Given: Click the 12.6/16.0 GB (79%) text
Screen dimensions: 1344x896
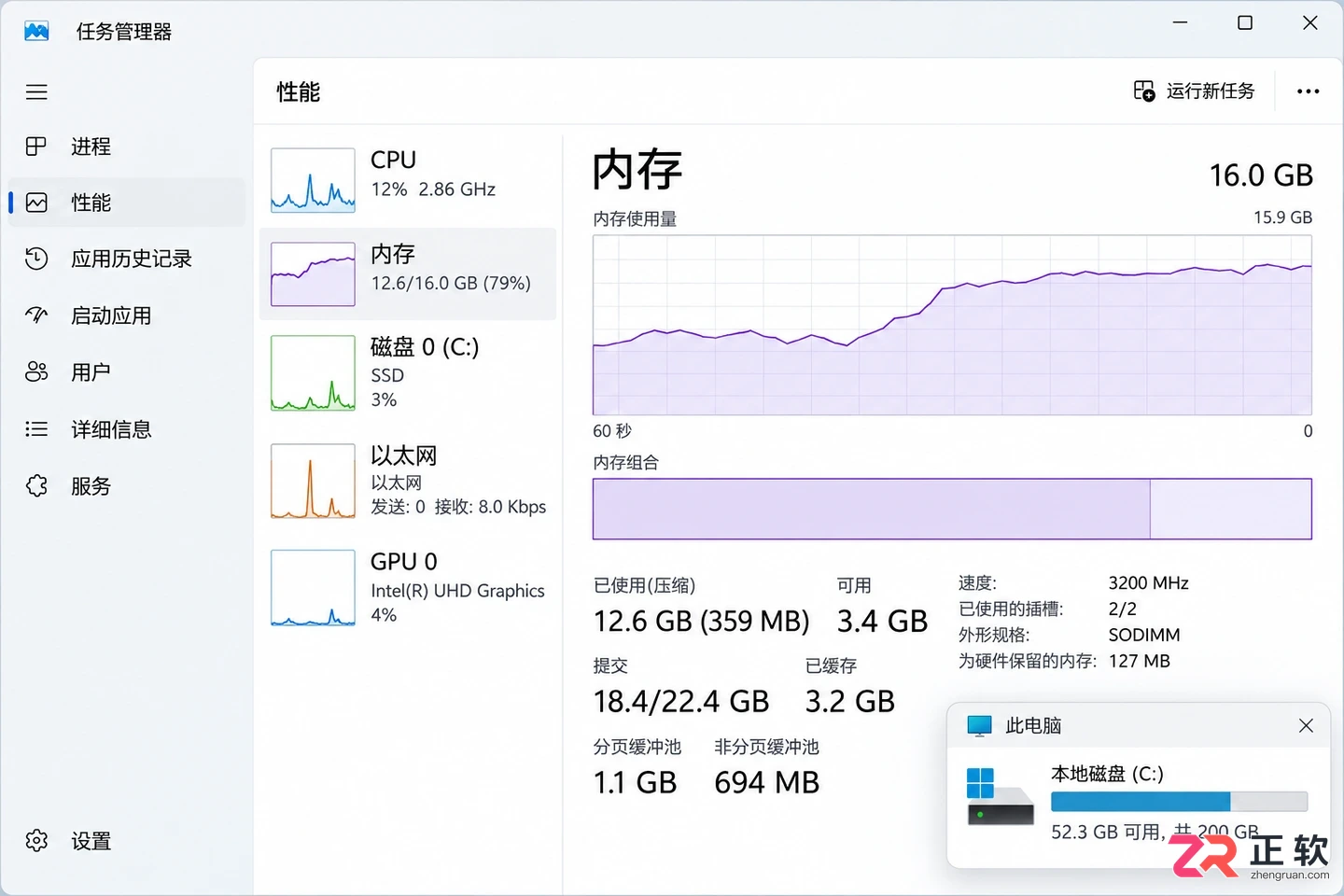Looking at the screenshot, I should tap(451, 283).
